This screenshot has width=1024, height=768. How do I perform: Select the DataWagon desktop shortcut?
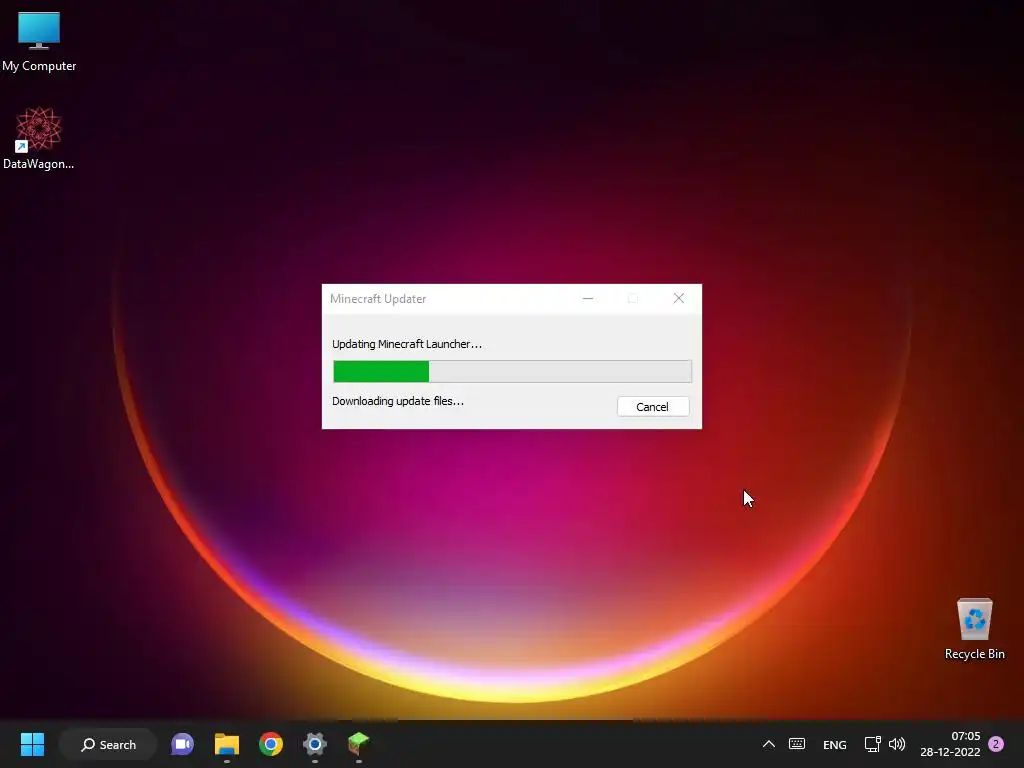coord(39,138)
